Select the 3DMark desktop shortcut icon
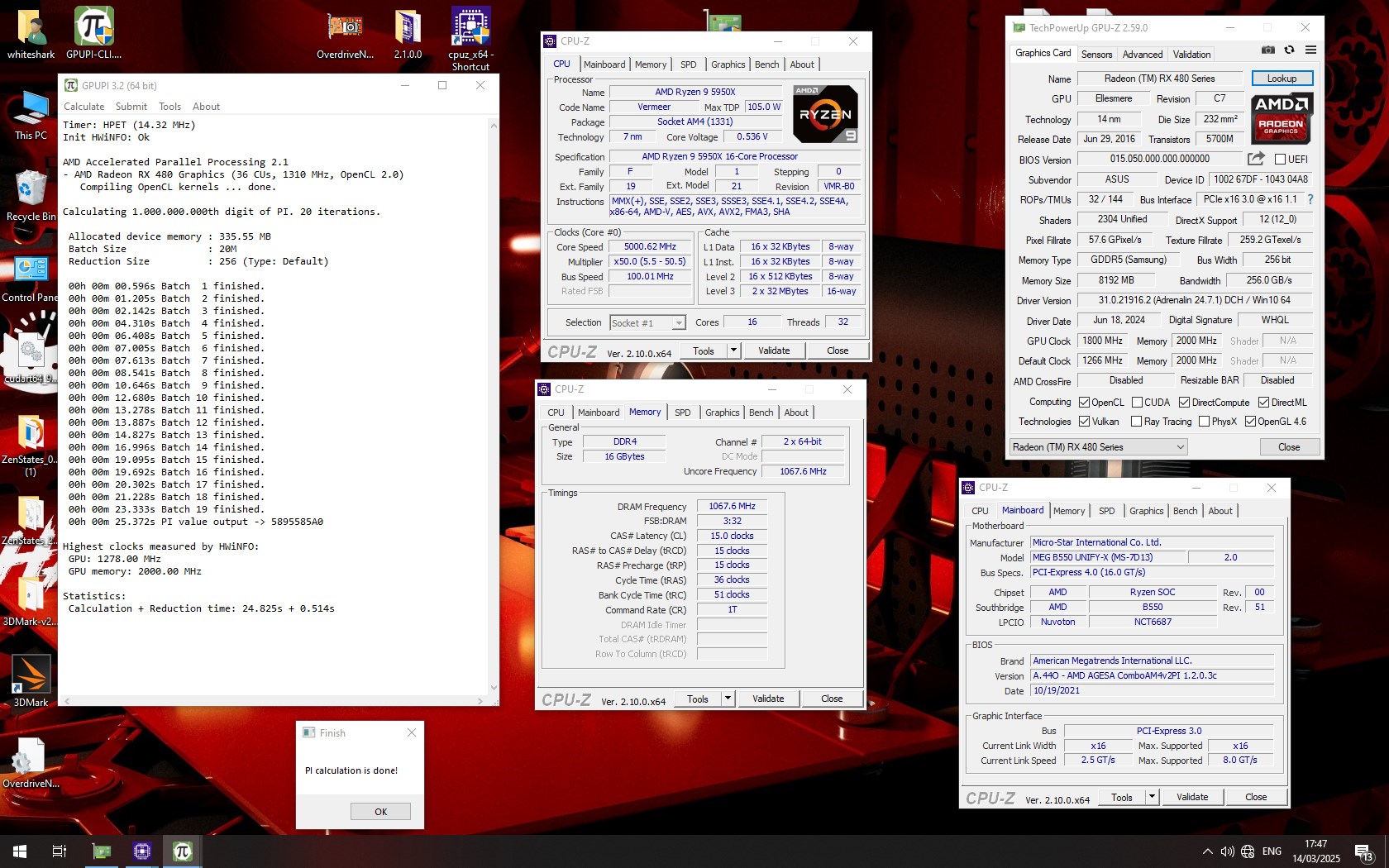Screen dimensions: 1389x868 pyautogui.click(x=31, y=681)
